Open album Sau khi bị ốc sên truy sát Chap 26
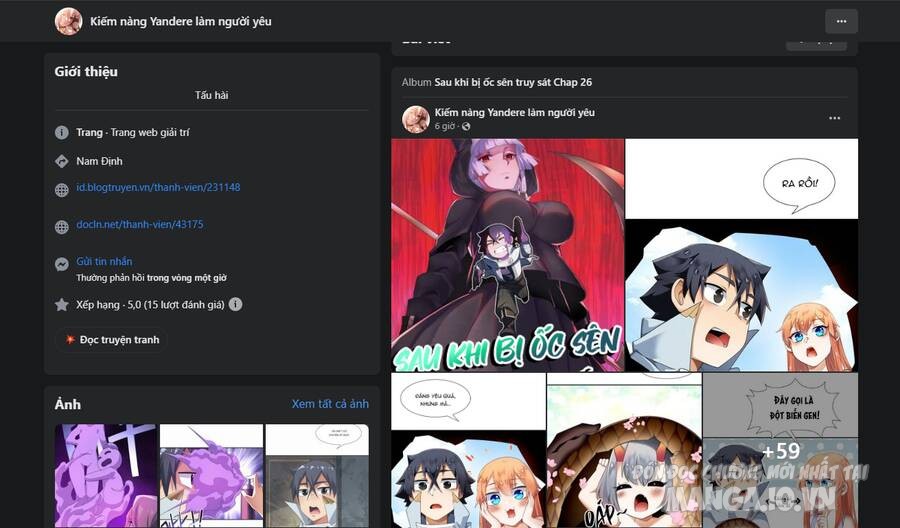Viewport: 900px width, 528px height. click(513, 82)
